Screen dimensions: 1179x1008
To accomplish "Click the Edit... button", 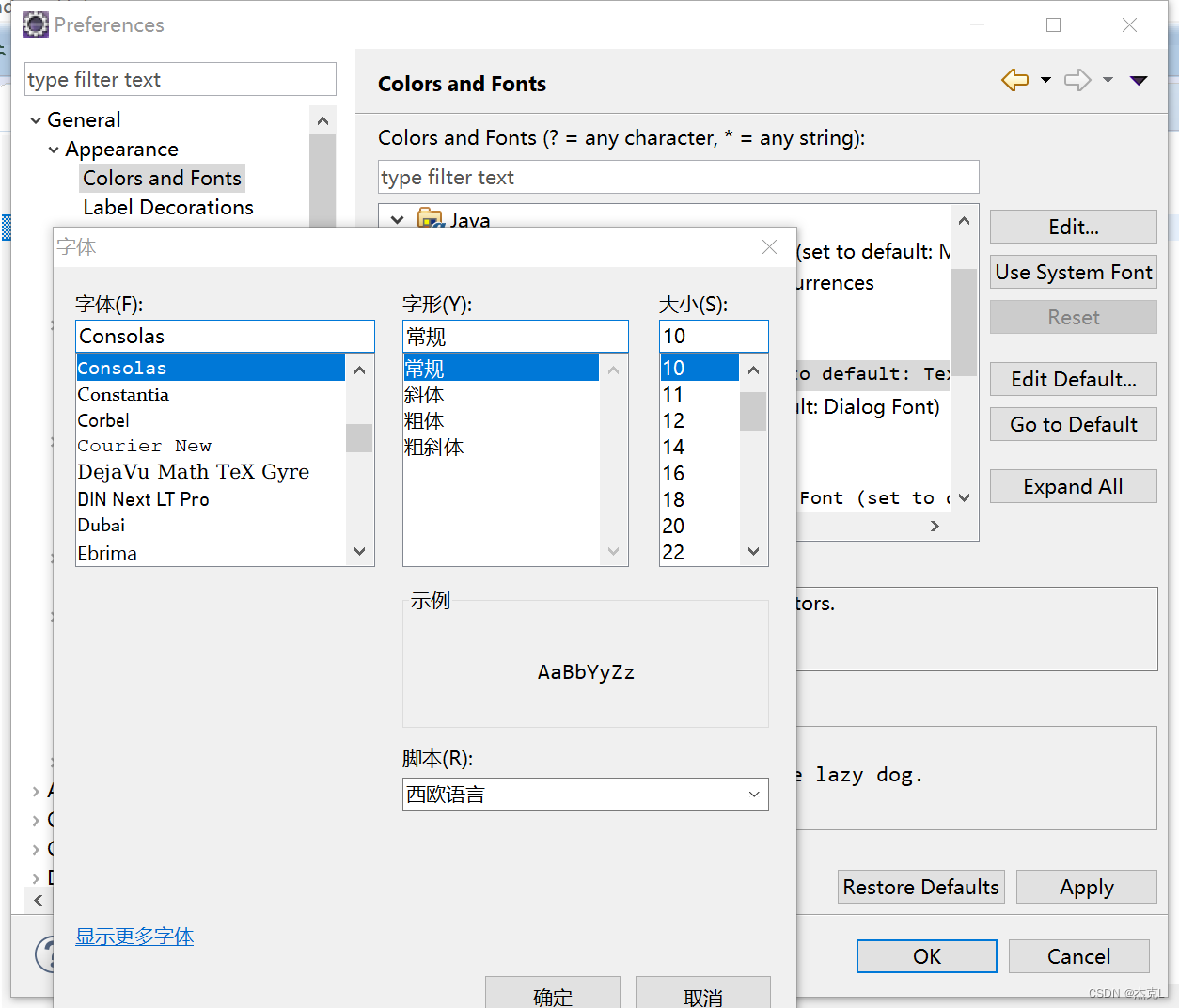I will [1074, 227].
